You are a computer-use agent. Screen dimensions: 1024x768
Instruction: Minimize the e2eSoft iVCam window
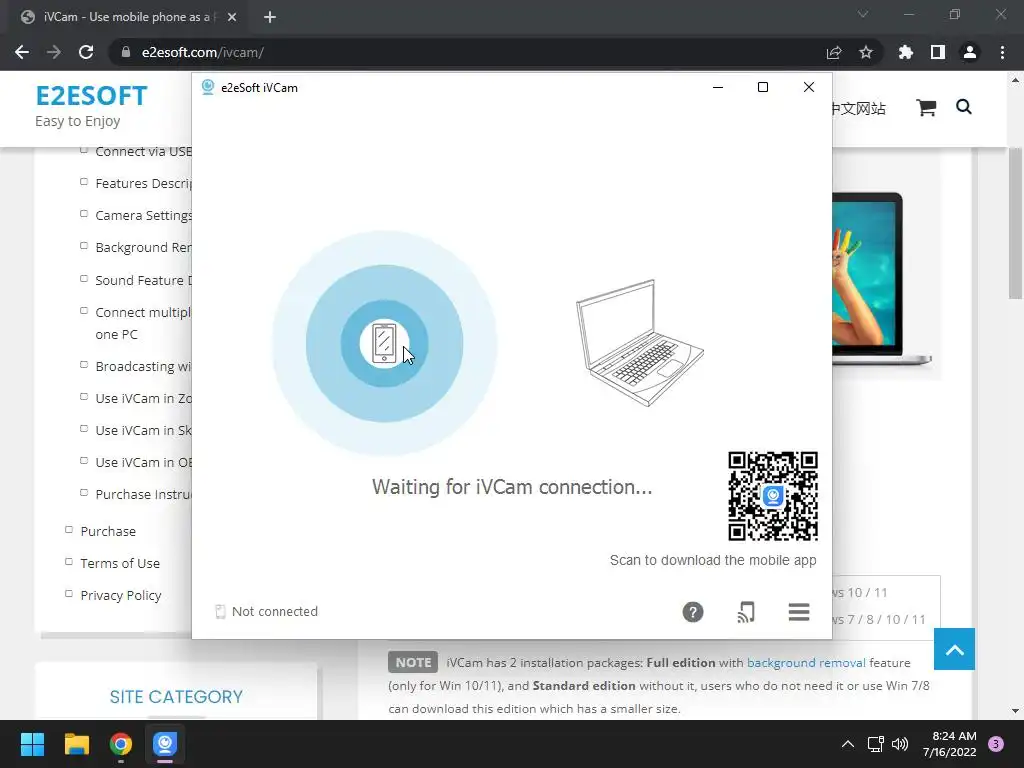pos(718,88)
